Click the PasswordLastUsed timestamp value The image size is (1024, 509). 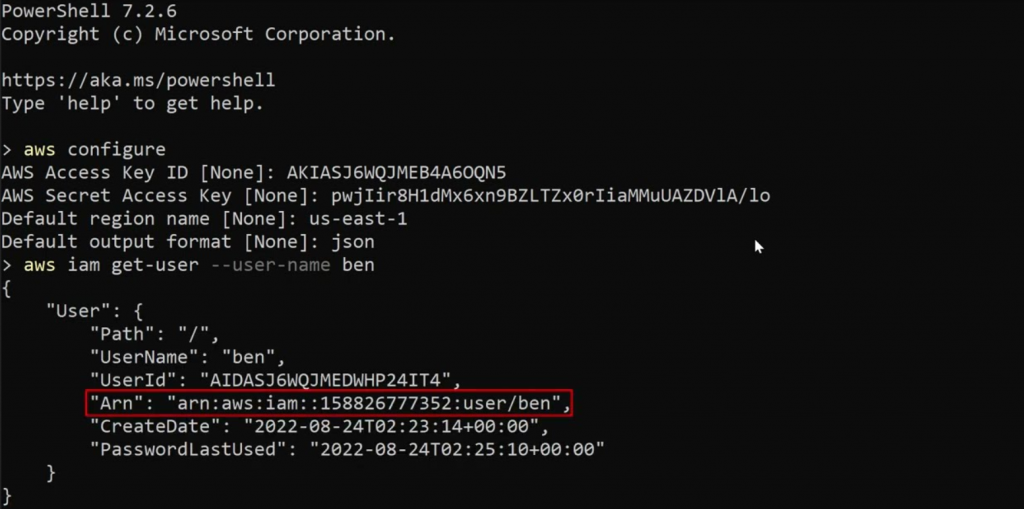(x=457, y=449)
